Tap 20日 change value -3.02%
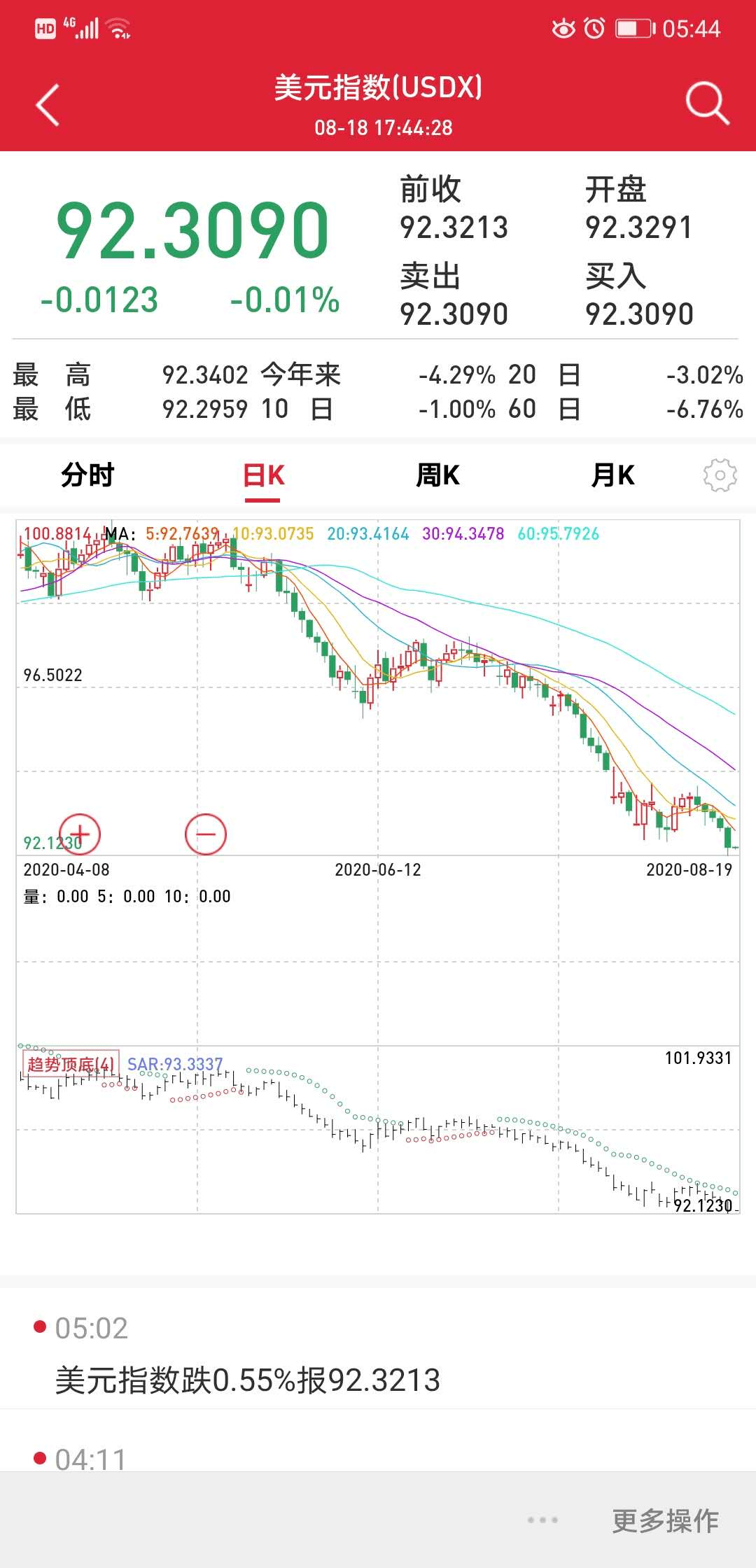The width and height of the screenshot is (756, 1568). (x=705, y=374)
